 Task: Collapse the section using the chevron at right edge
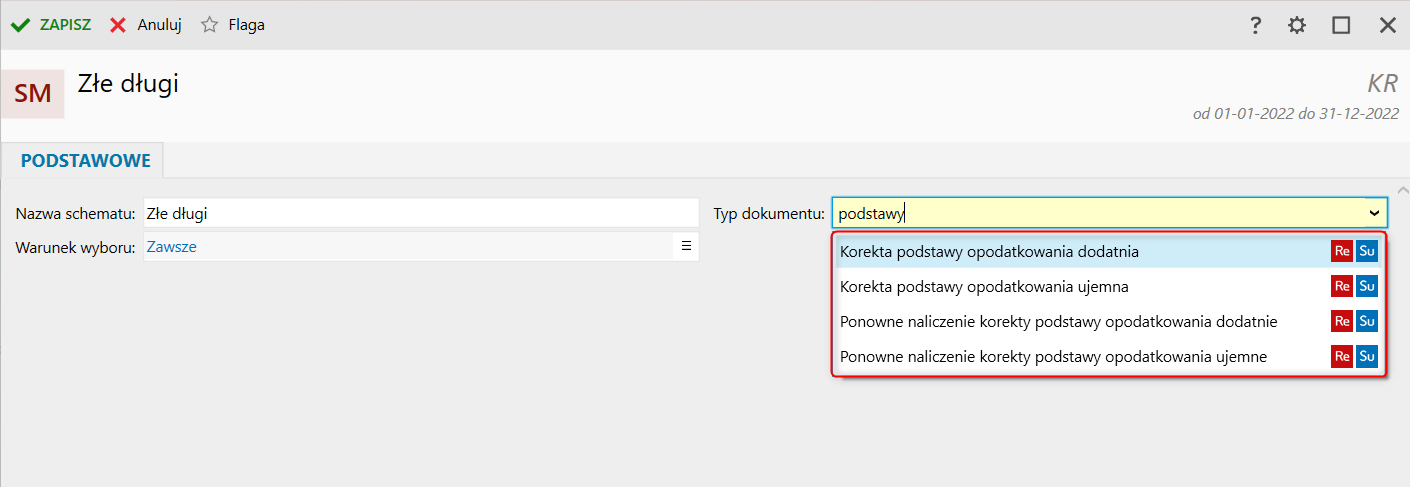(1402, 190)
